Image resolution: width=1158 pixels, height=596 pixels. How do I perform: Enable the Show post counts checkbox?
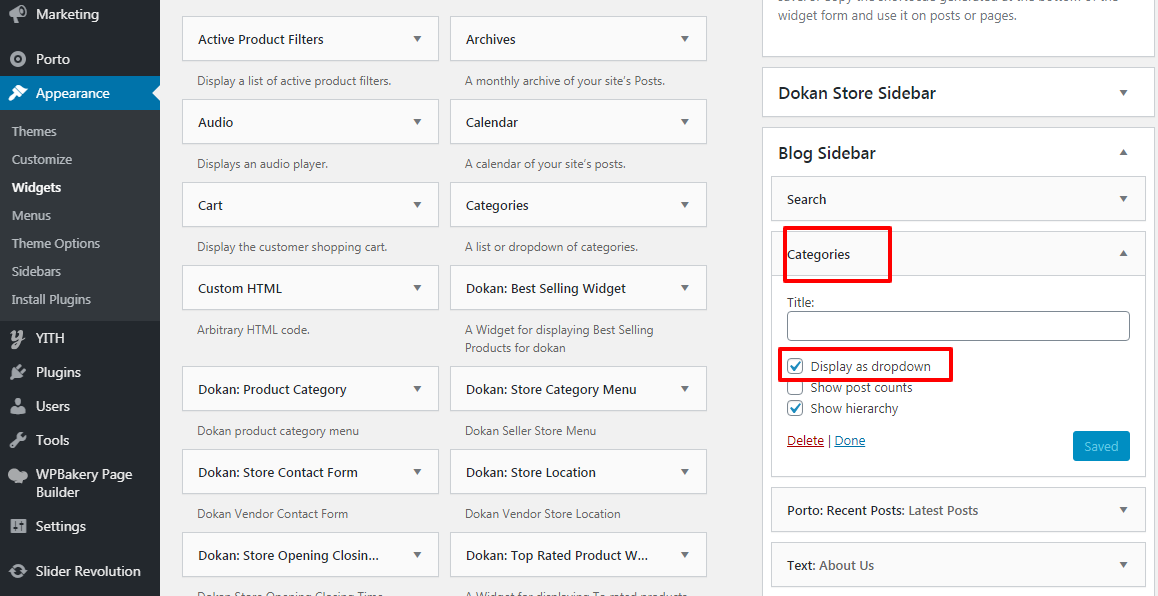click(x=796, y=388)
